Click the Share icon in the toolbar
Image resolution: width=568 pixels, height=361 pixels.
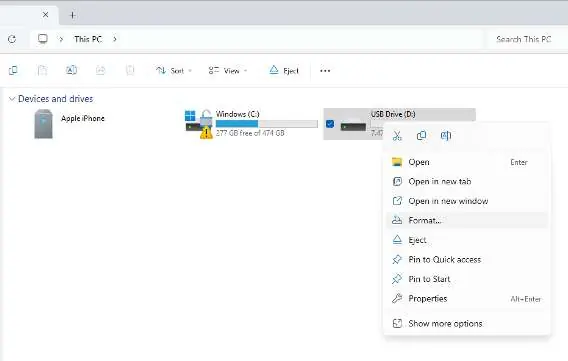pos(100,70)
